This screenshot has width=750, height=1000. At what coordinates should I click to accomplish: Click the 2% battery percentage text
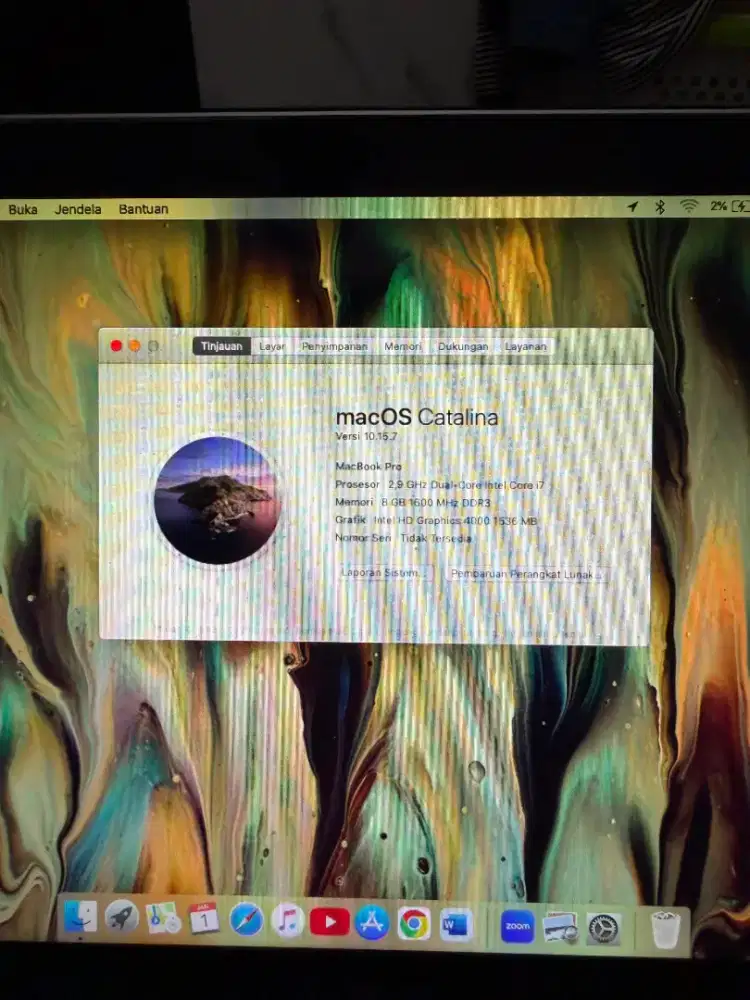pyautogui.click(x=718, y=206)
